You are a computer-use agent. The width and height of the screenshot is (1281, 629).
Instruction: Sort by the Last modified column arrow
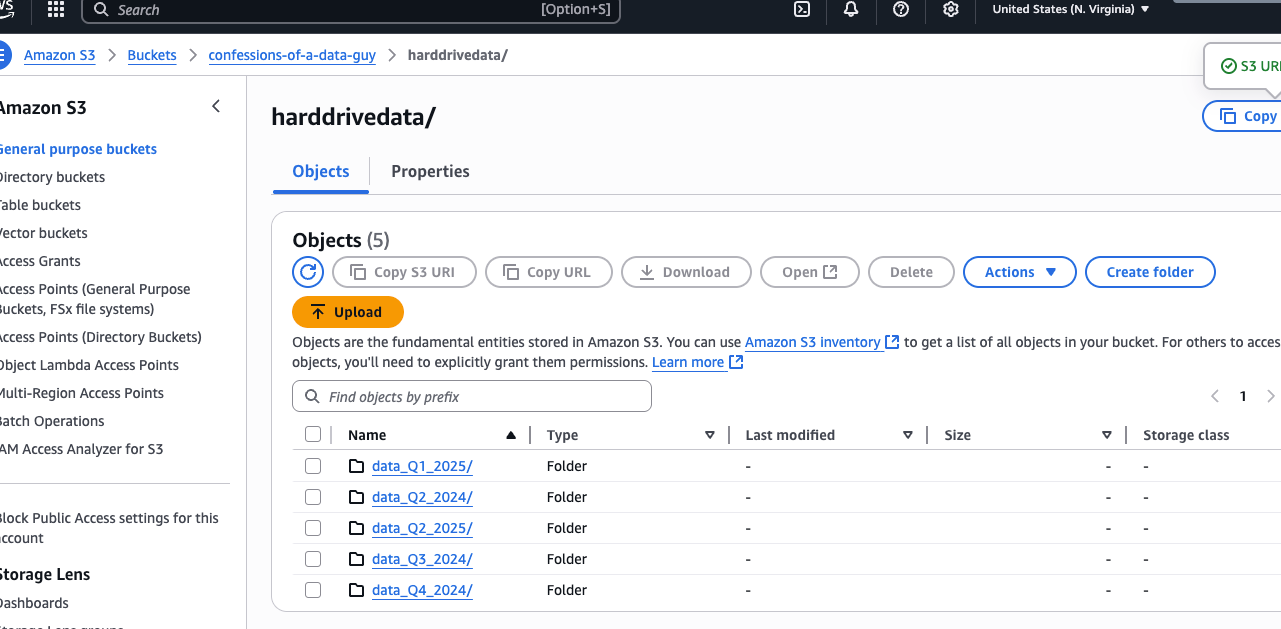tap(908, 435)
